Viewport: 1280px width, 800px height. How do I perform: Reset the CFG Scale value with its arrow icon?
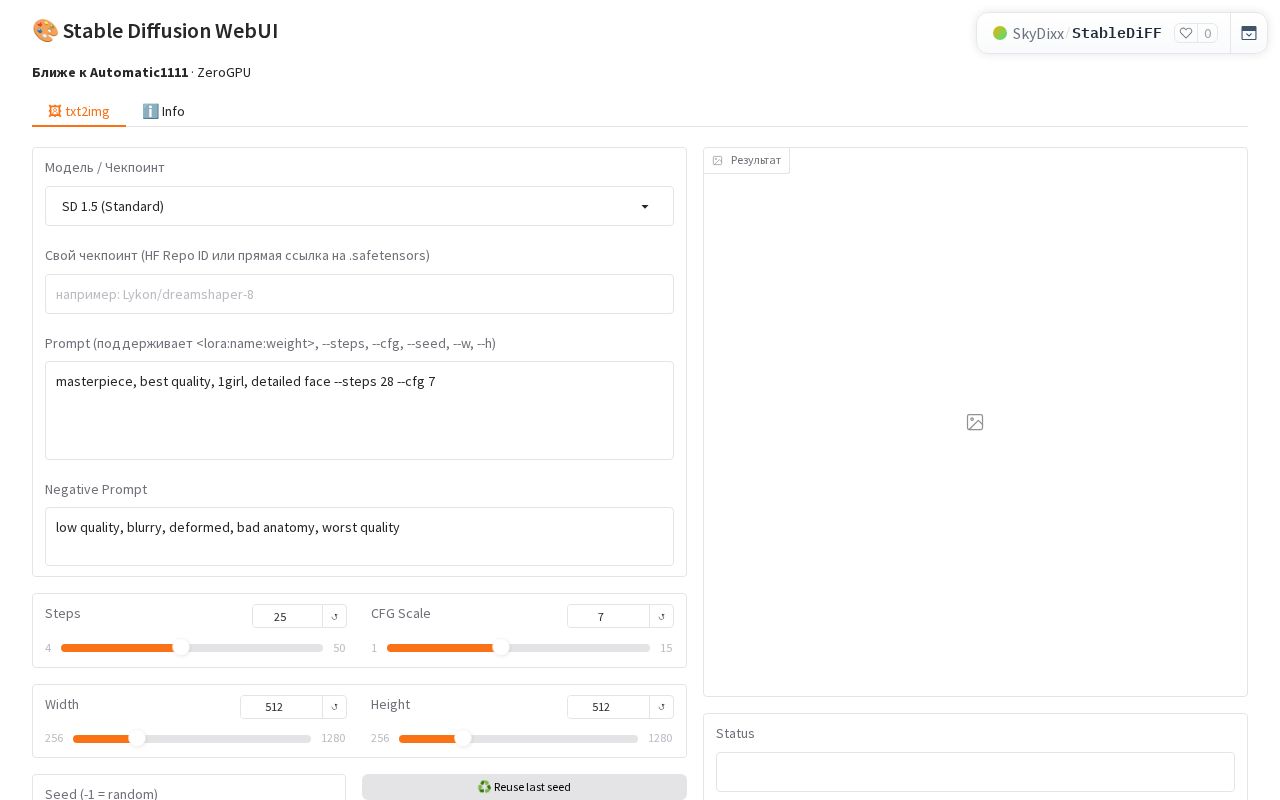(x=662, y=617)
